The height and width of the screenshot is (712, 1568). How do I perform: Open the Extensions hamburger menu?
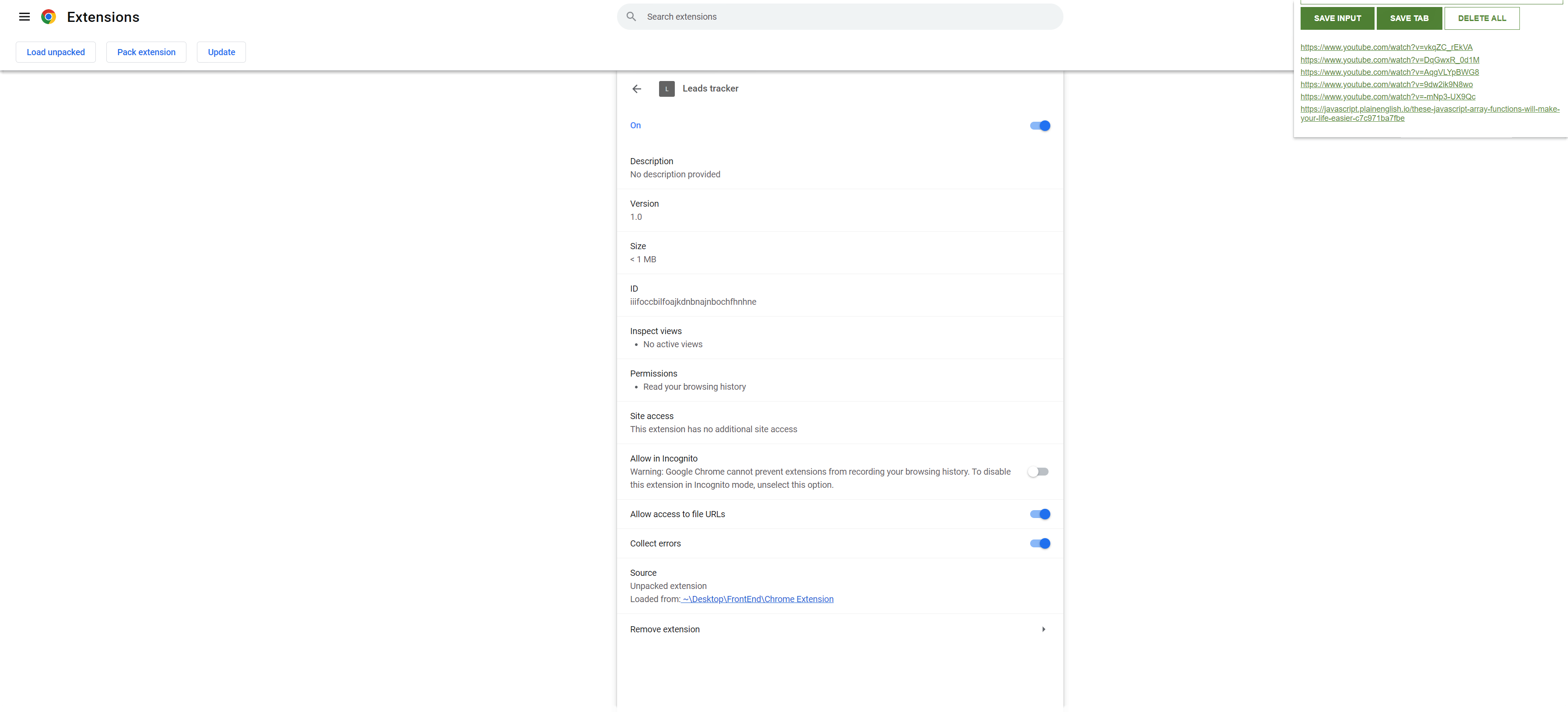click(x=24, y=17)
